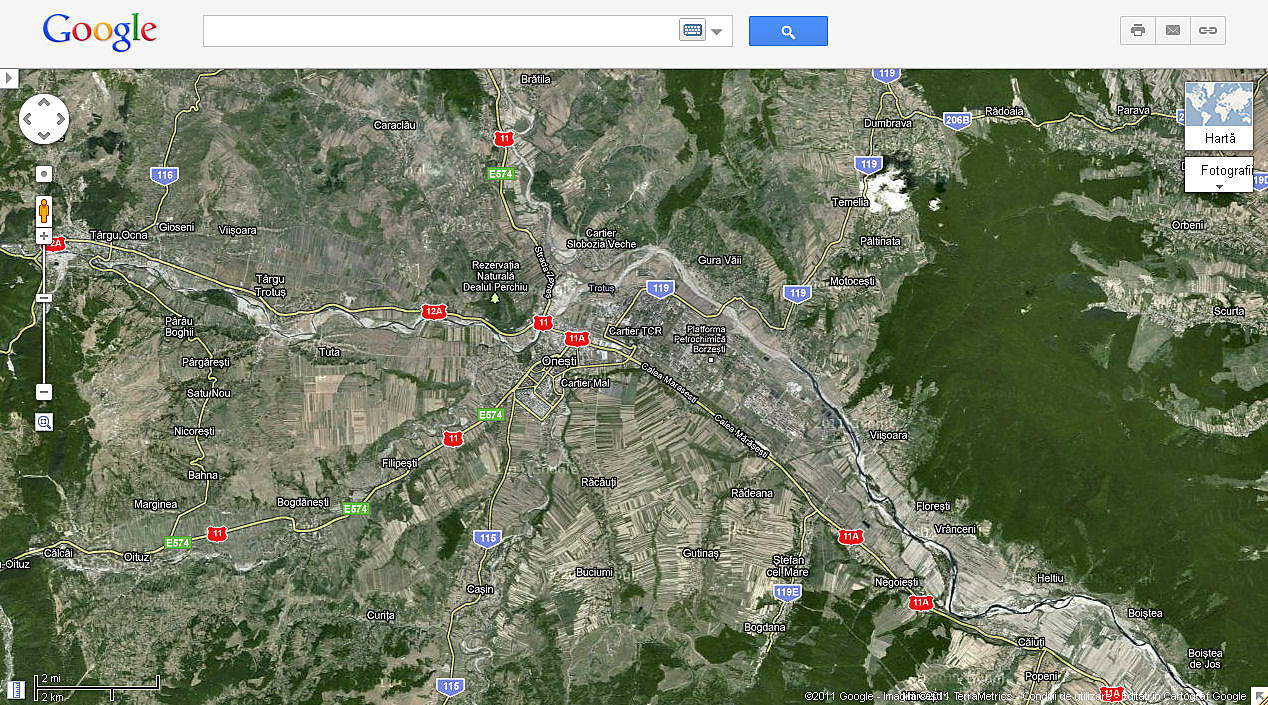Open the on-screen keyboard icon
The image size is (1268, 705).
[x=694, y=30]
